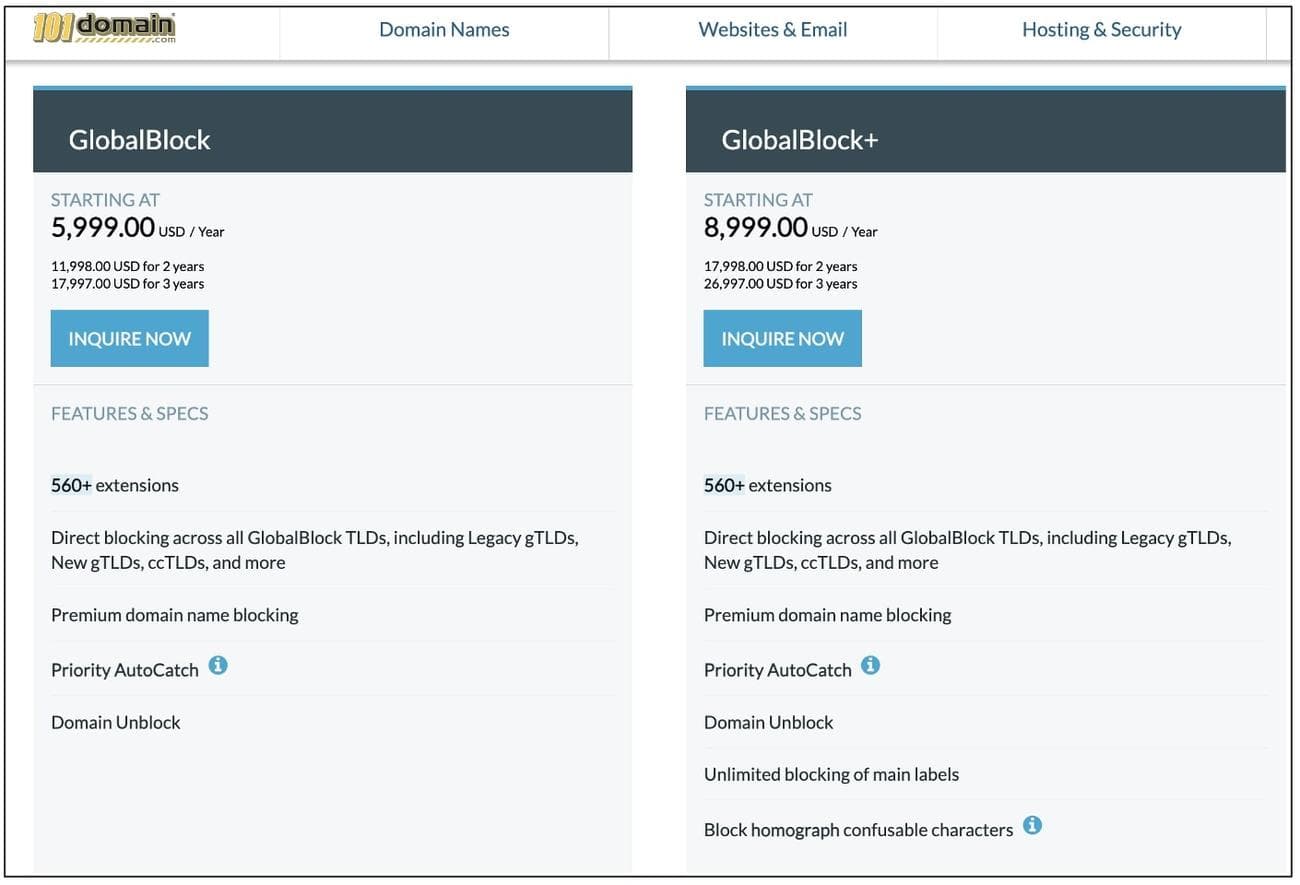Screen dimensions: 1300x885
Task: Open the Domain Names menu
Action: tap(444, 30)
